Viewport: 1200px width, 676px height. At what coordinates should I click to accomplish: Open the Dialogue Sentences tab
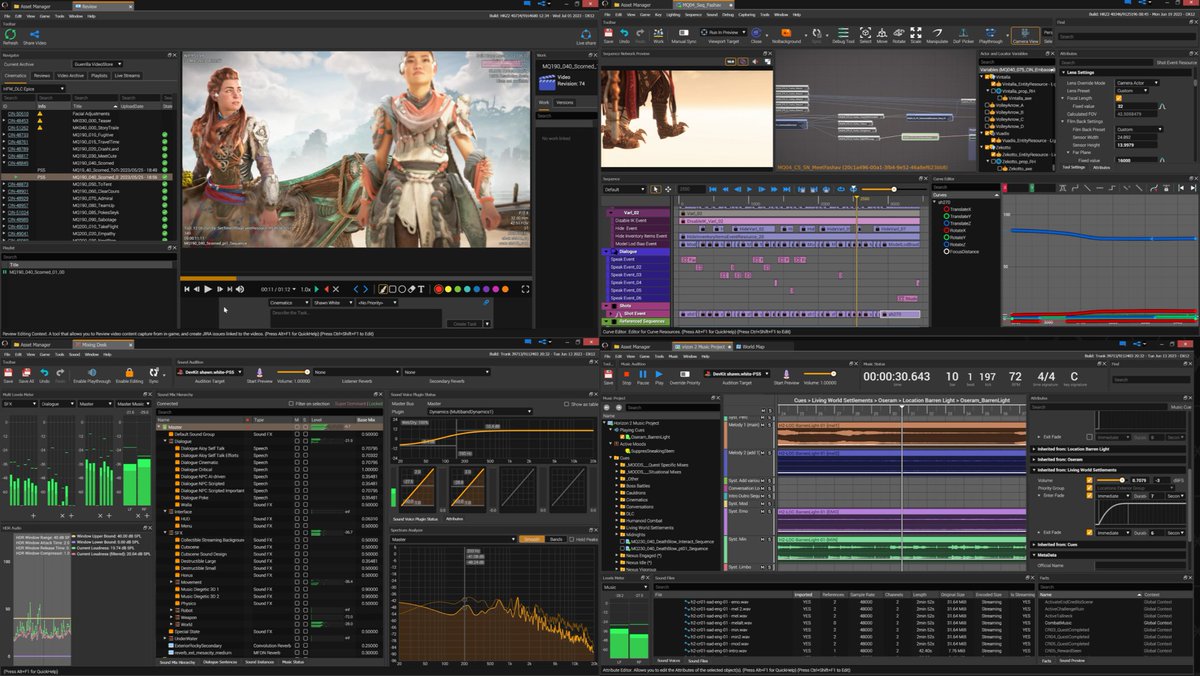(220, 662)
